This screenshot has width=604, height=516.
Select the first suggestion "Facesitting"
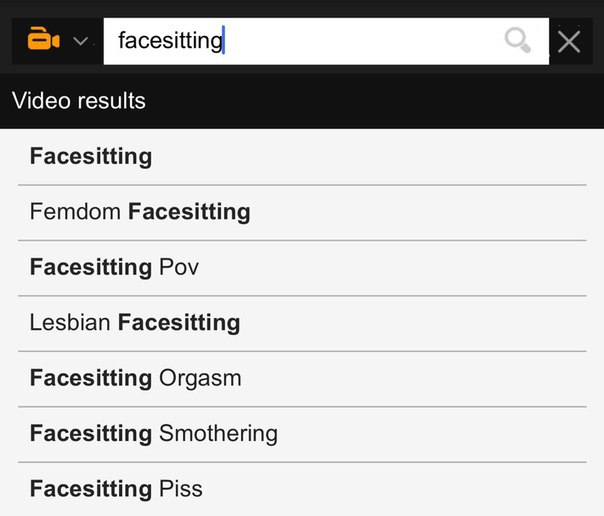coord(302,157)
